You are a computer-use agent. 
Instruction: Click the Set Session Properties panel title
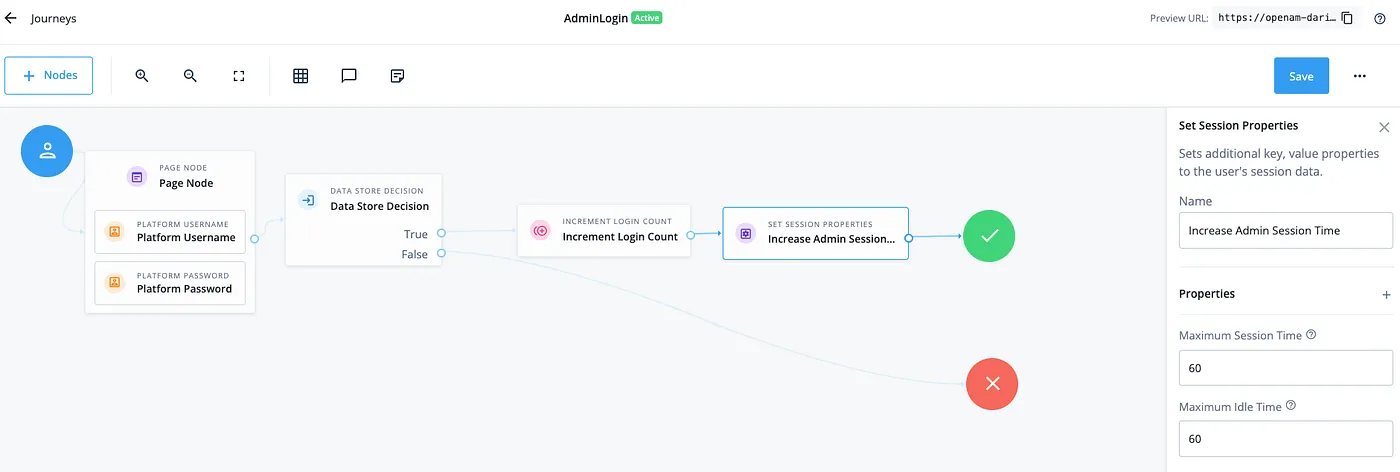[1238, 126]
